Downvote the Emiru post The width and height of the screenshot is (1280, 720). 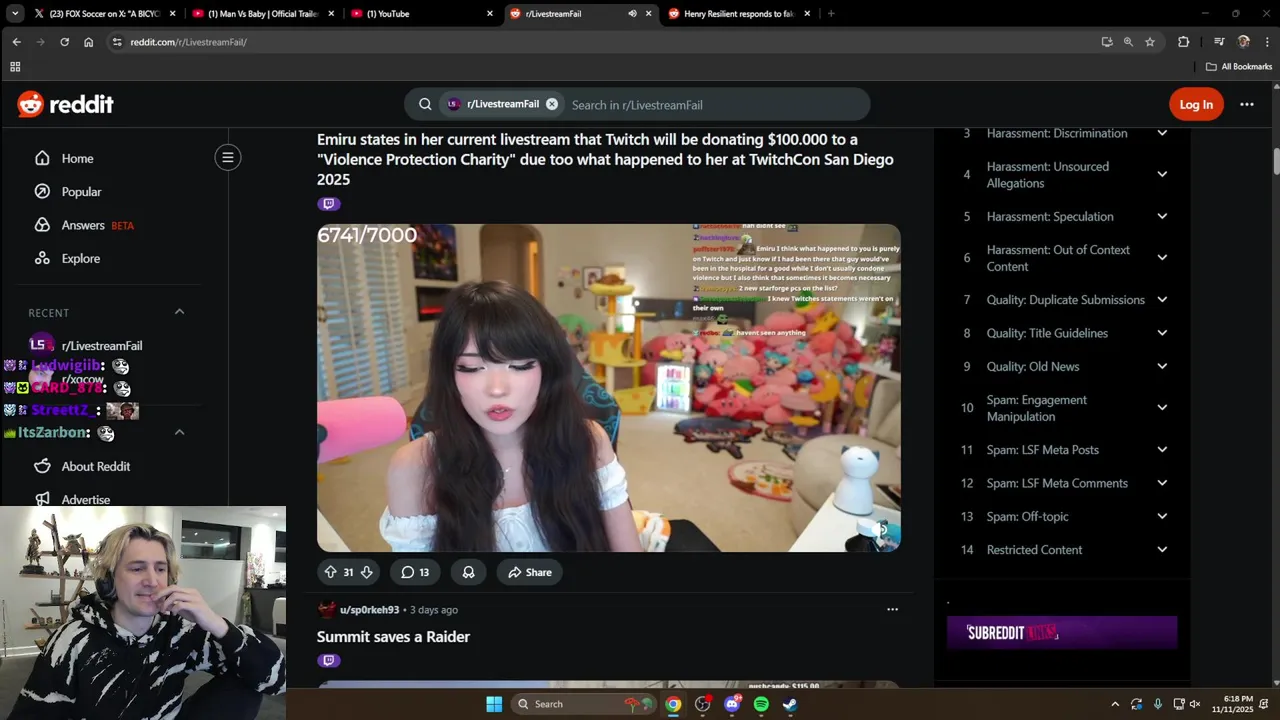tap(366, 572)
